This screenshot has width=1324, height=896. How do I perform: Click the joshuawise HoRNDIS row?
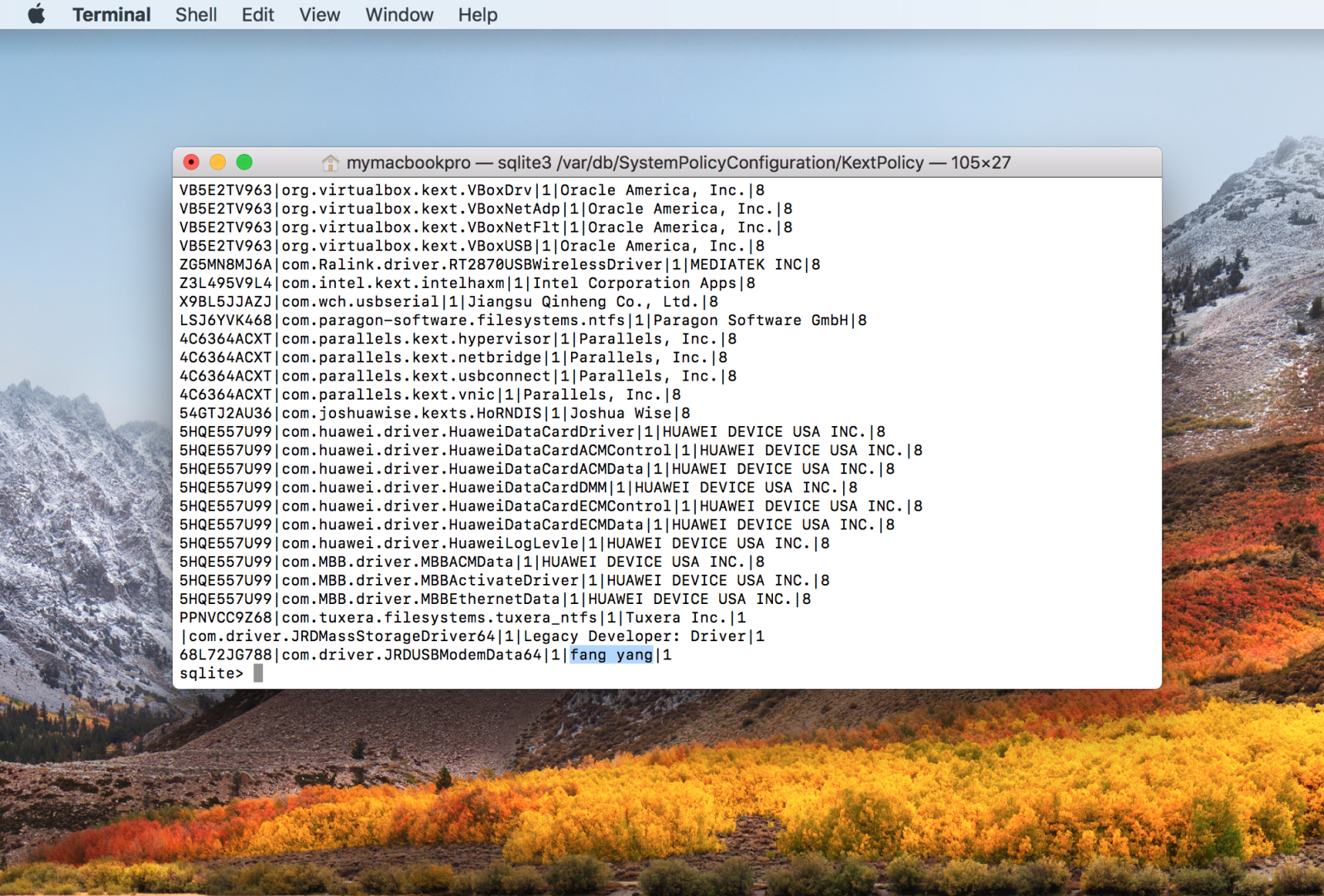pyautogui.click(x=435, y=414)
